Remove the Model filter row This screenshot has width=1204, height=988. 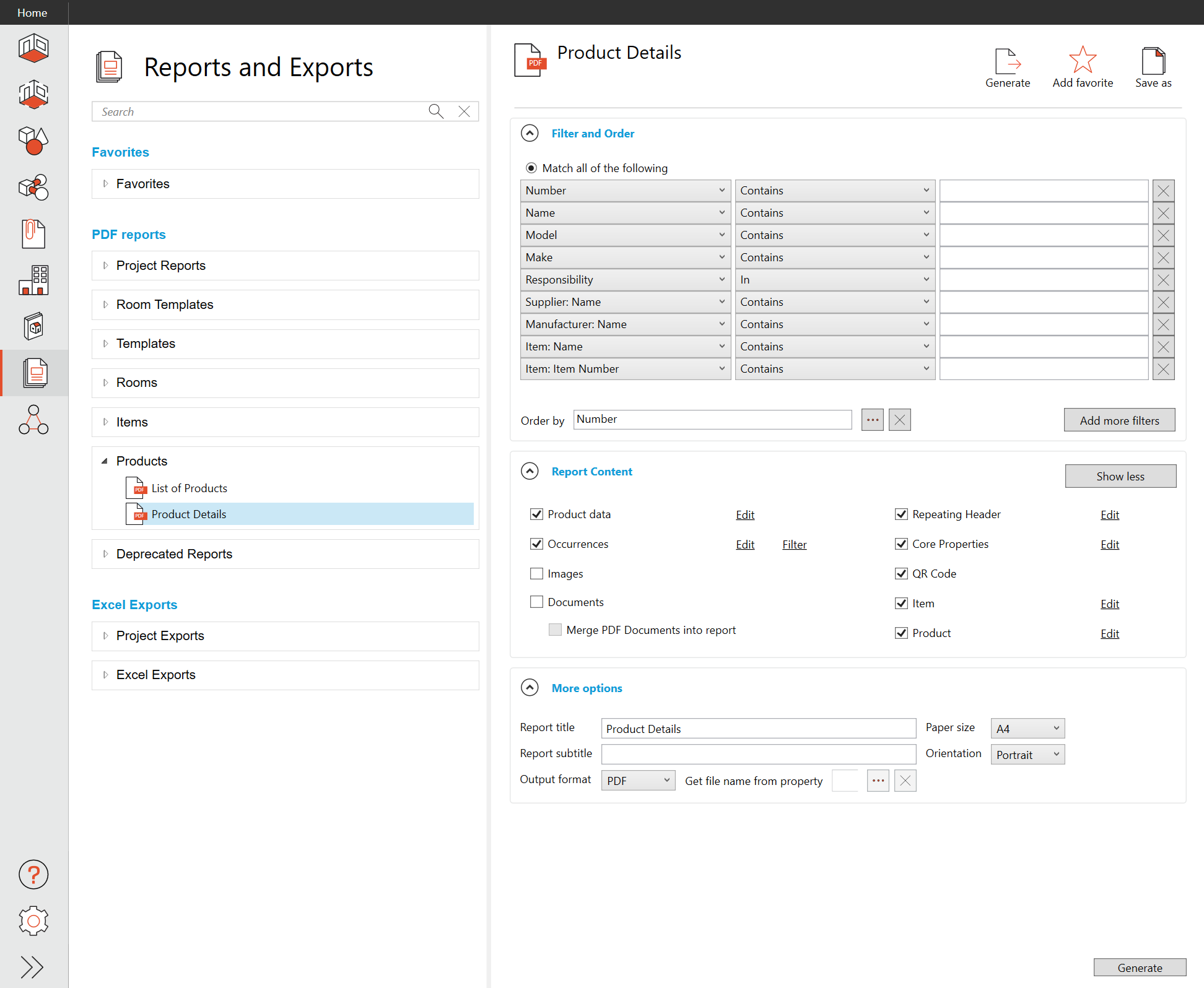1163,235
